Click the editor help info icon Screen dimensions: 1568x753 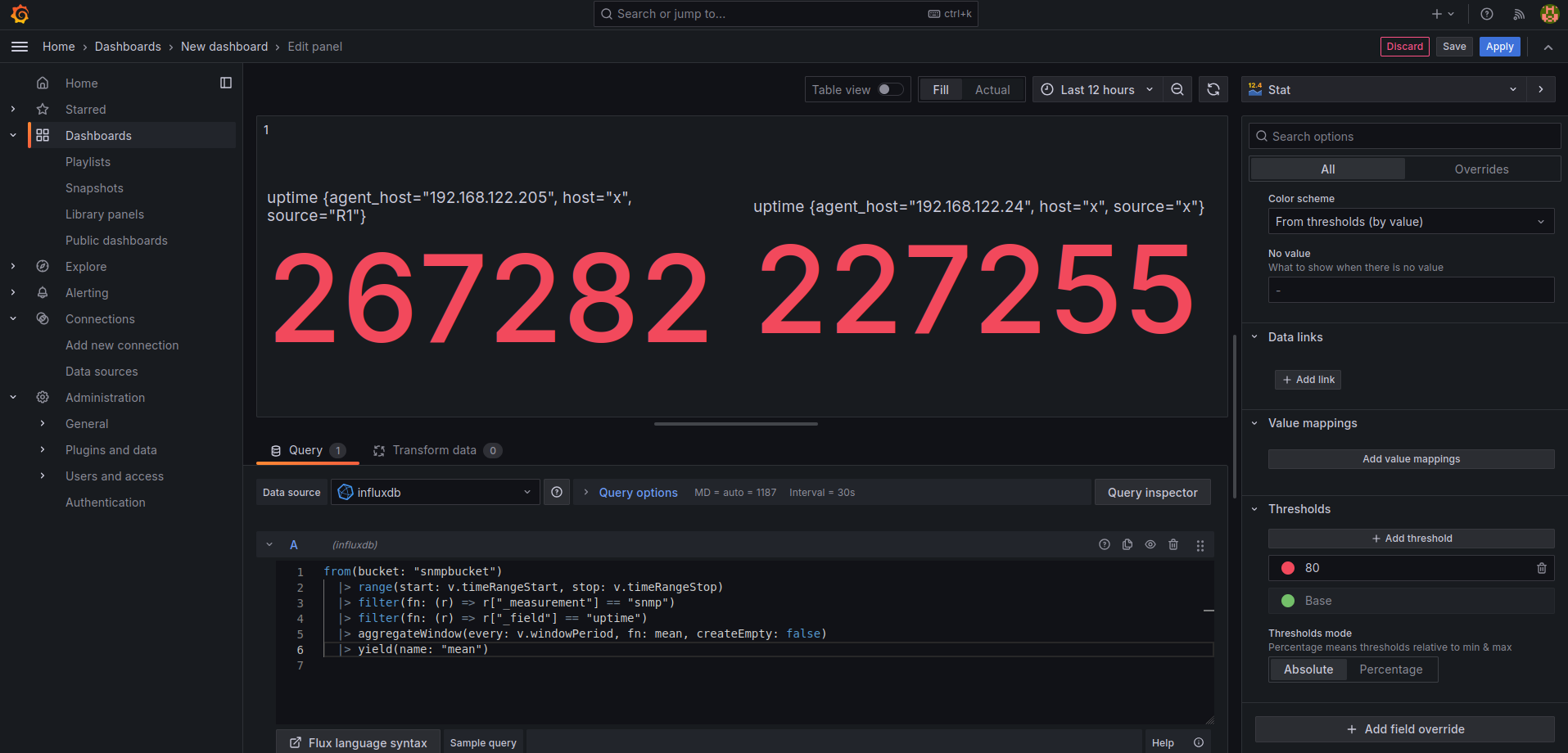click(x=1199, y=742)
